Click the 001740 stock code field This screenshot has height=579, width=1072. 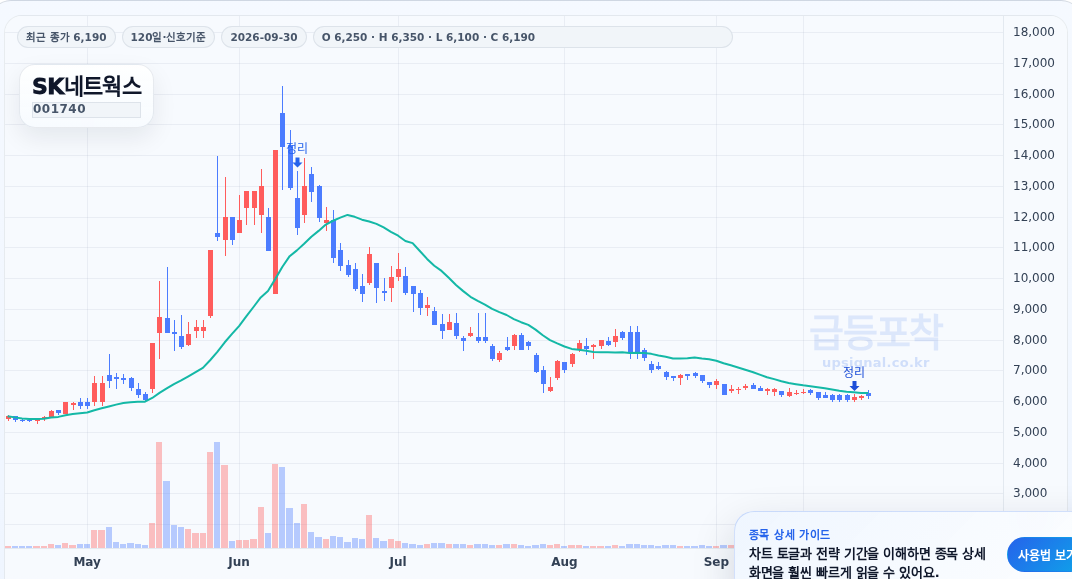pos(86,109)
